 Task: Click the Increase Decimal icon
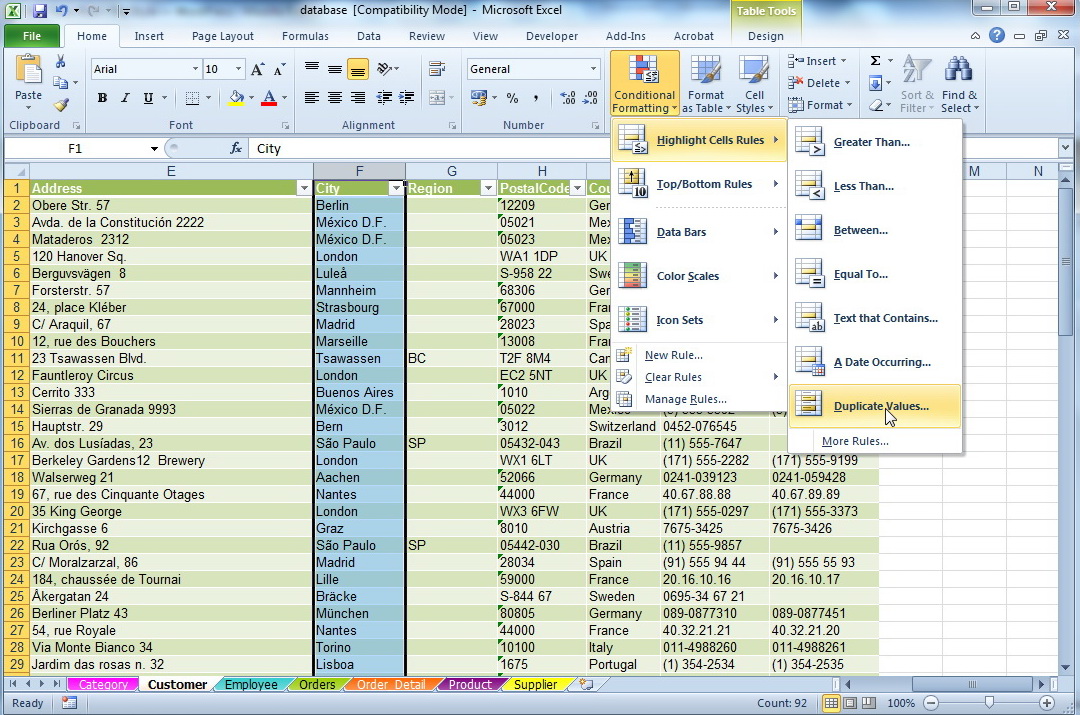(x=568, y=98)
